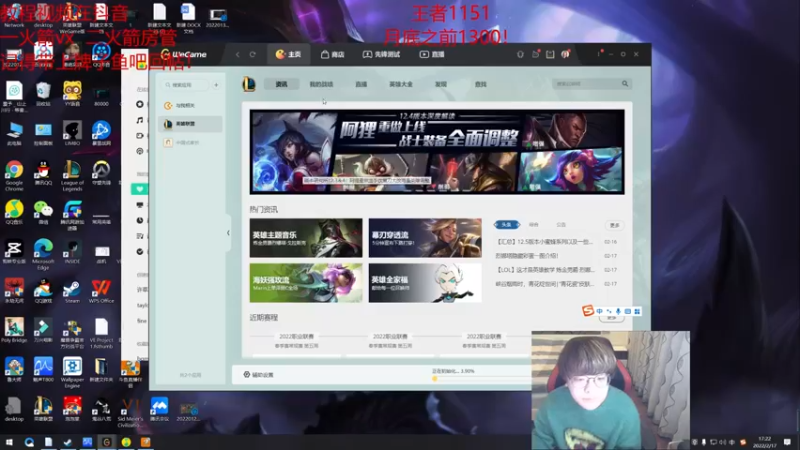Toggle Sogou Chinese/English 中 mode

tap(599, 311)
